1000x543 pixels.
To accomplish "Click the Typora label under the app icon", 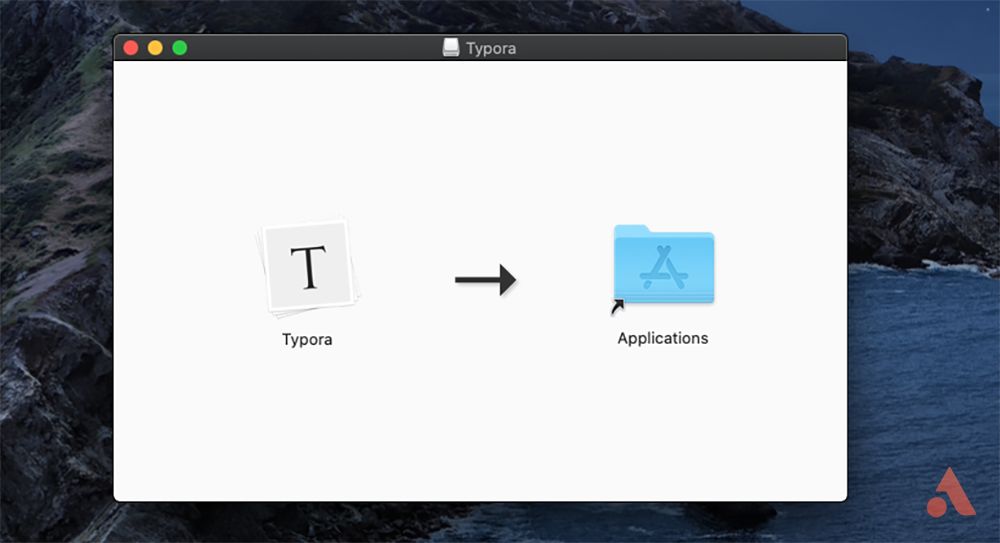I will pos(307,339).
